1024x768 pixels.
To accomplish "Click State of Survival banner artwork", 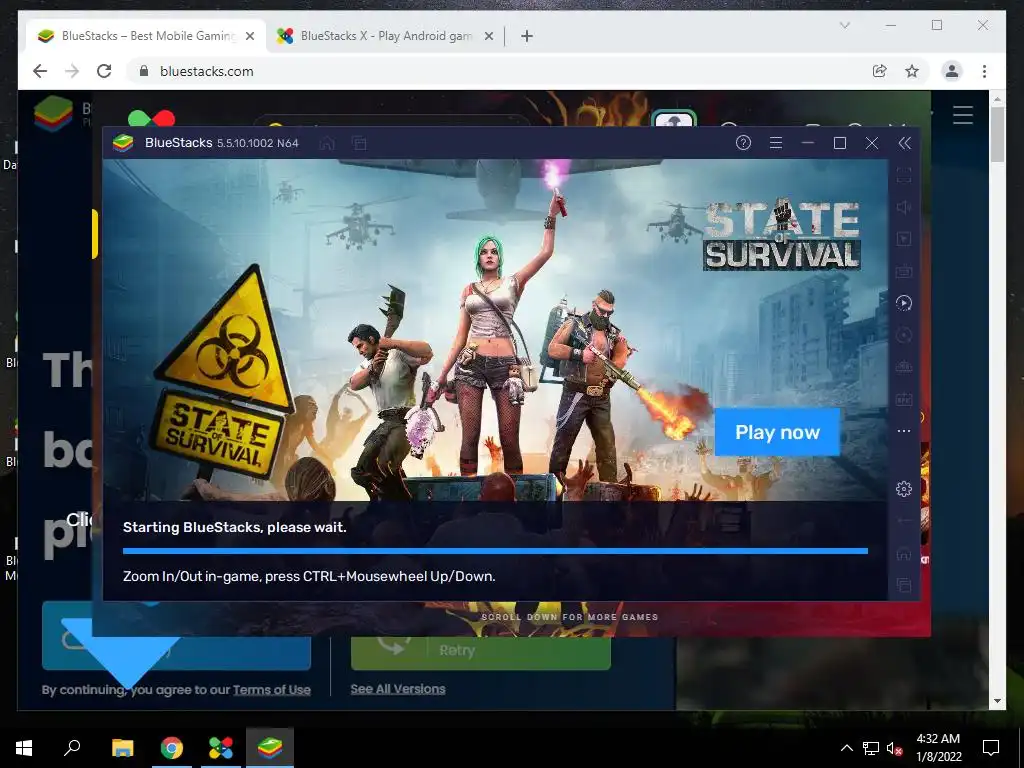I will click(x=495, y=330).
